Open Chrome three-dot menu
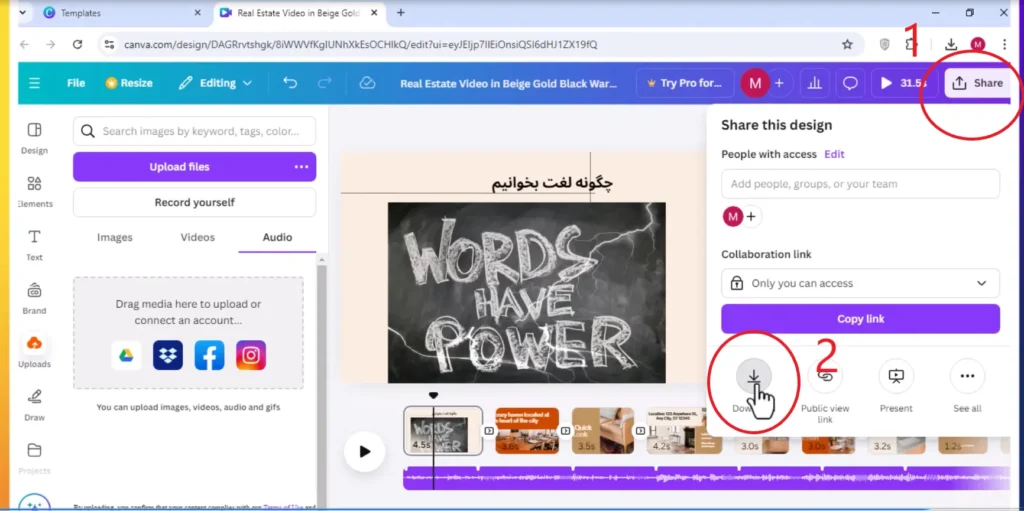 [1004, 44]
